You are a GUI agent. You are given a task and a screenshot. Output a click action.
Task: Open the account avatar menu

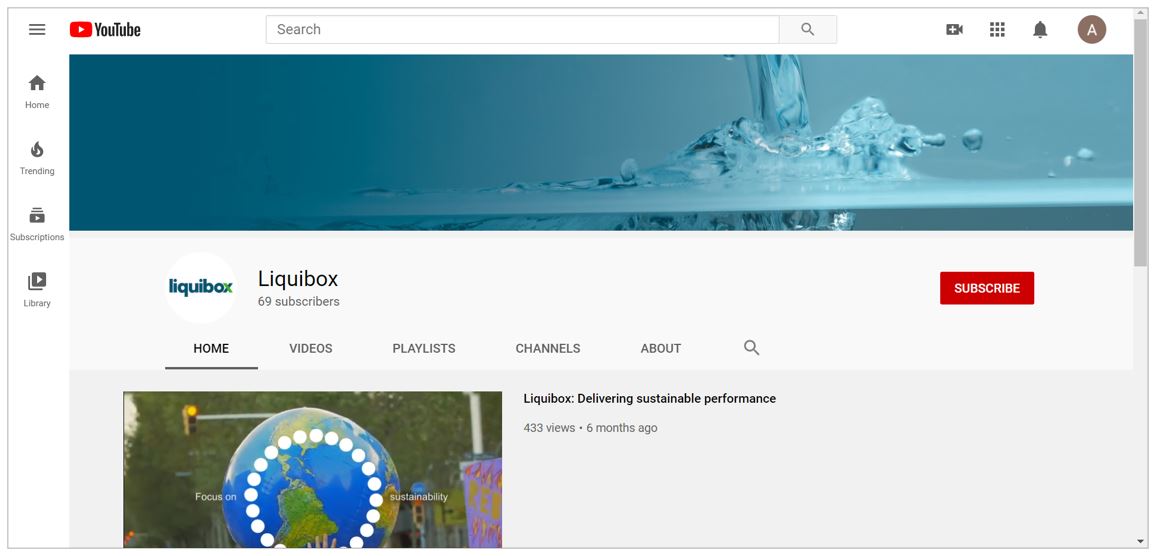(1091, 30)
